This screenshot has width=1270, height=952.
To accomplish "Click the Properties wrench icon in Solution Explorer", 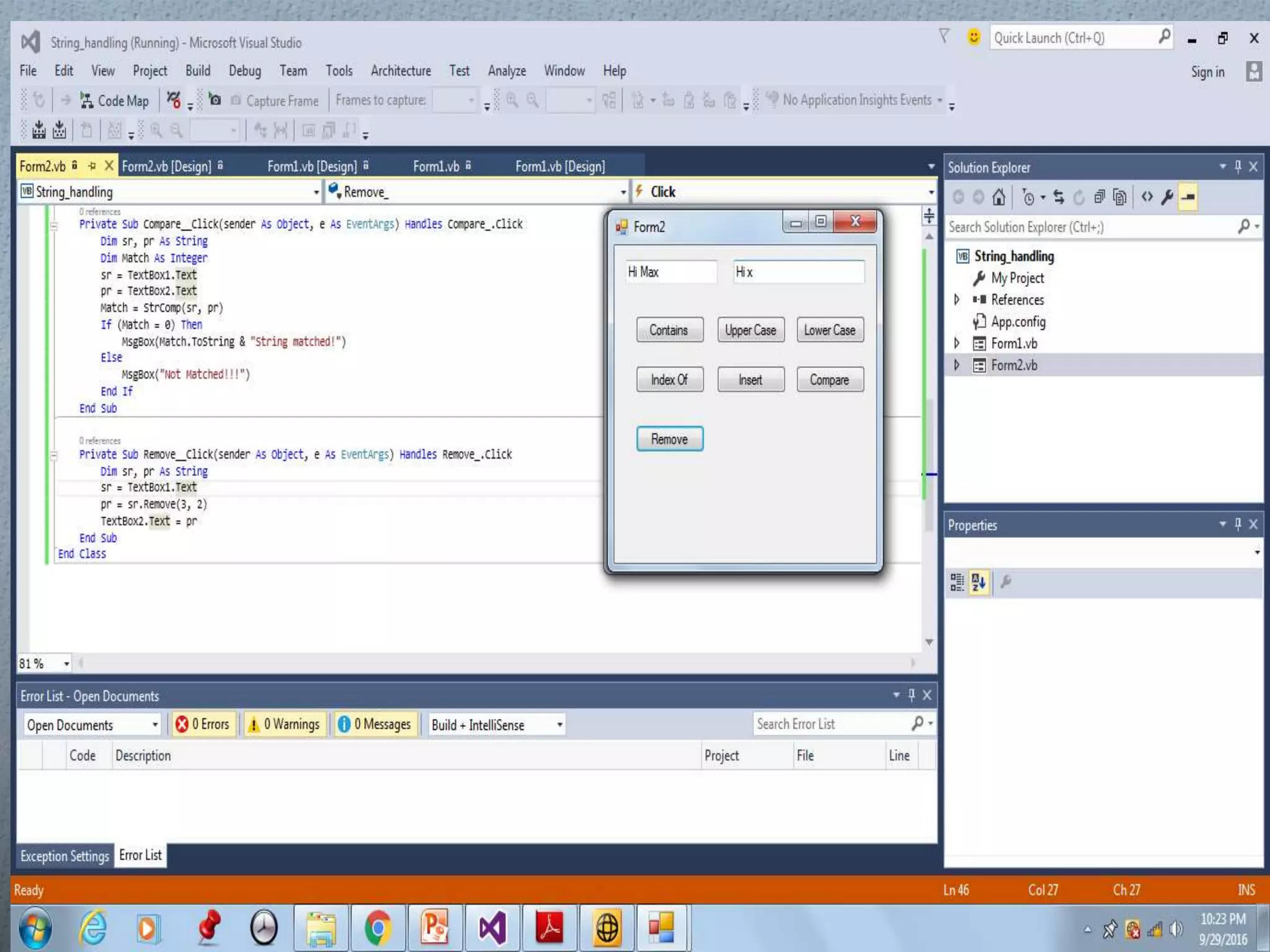I will (1167, 198).
